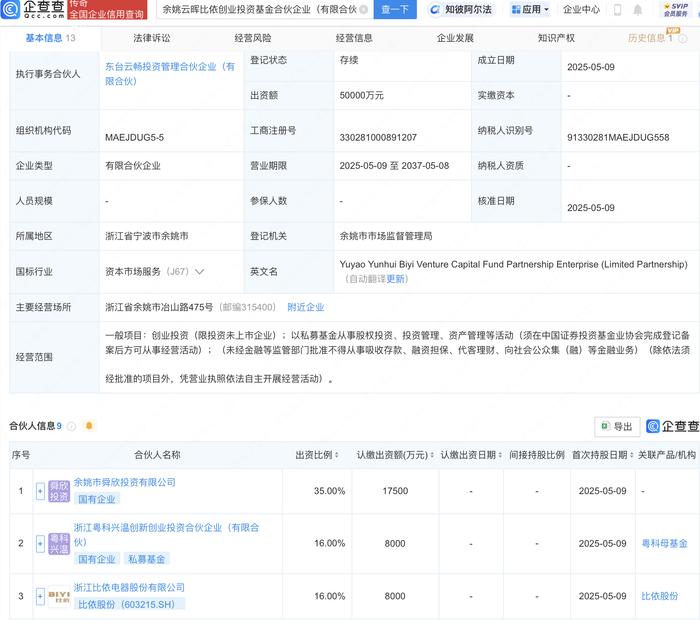Click the 粤科兴温 purple logo thumbnail

coord(59,544)
